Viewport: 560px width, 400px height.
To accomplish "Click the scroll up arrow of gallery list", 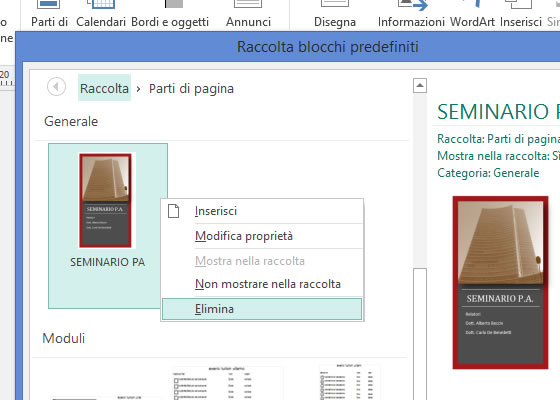I will 420,86.
